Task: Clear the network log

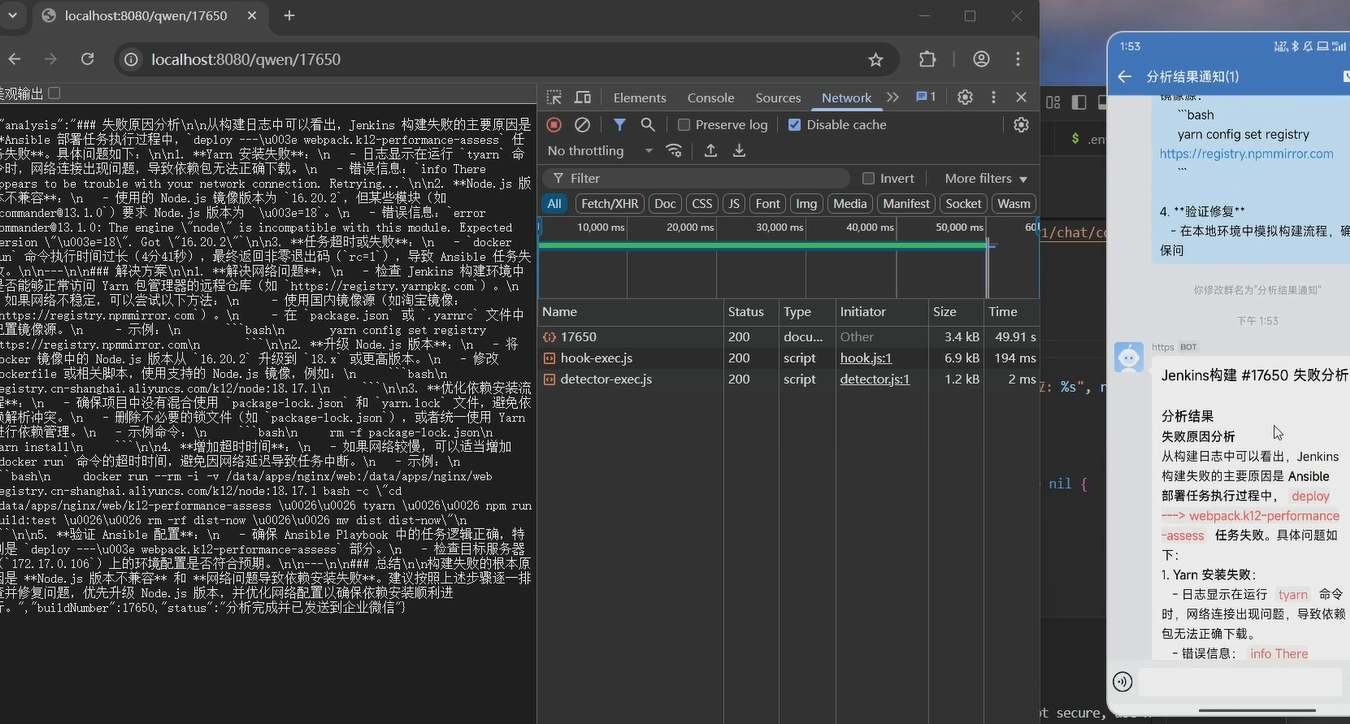Action: coord(582,125)
